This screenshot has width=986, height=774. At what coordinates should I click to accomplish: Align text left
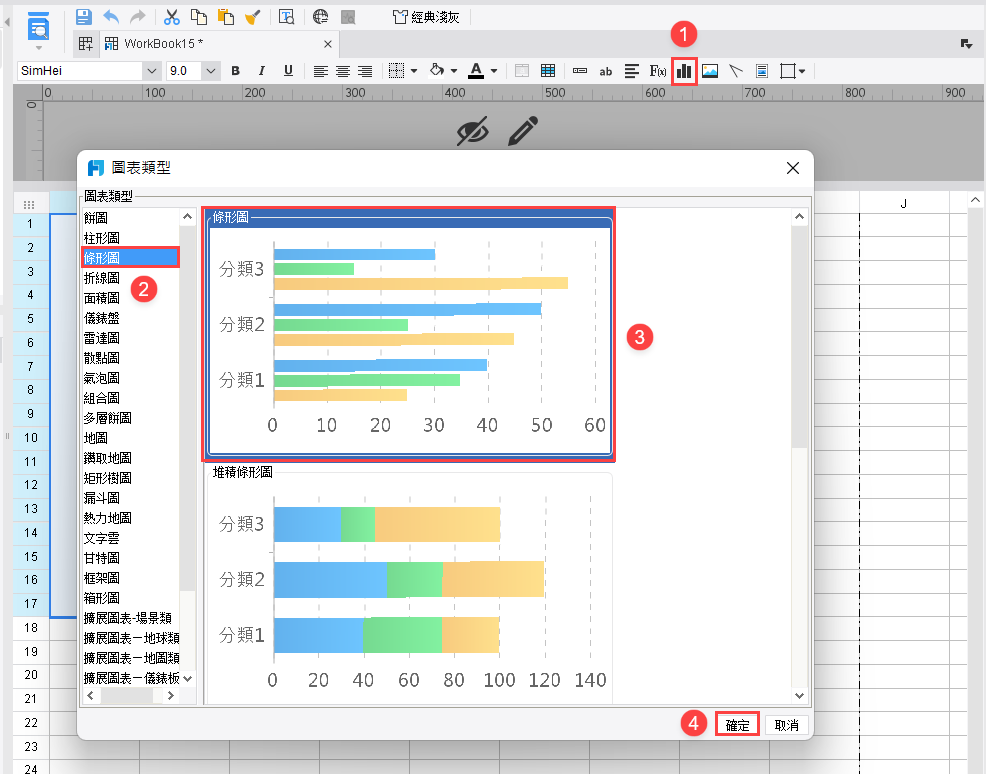pos(321,71)
